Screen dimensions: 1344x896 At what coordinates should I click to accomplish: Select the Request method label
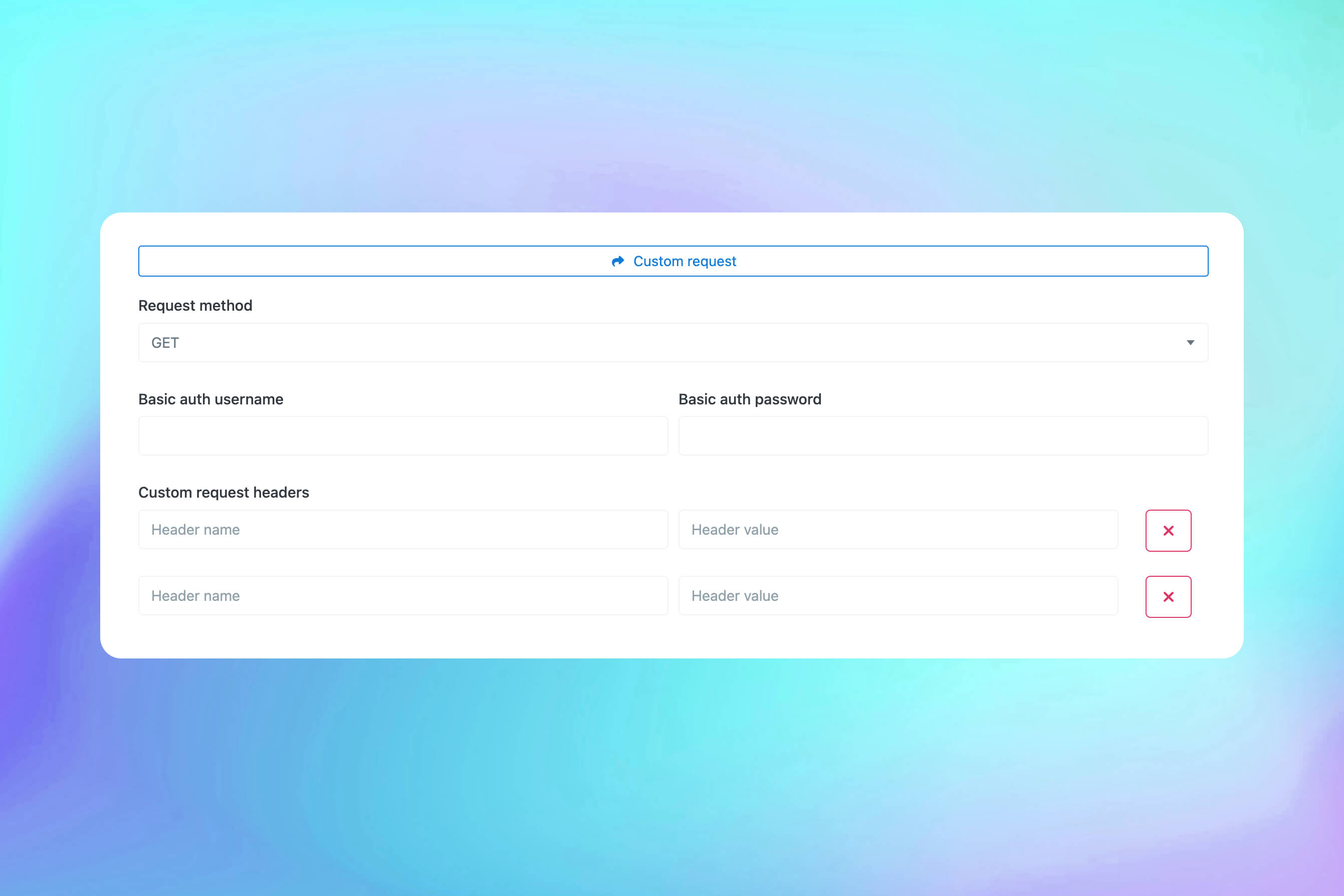195,305
